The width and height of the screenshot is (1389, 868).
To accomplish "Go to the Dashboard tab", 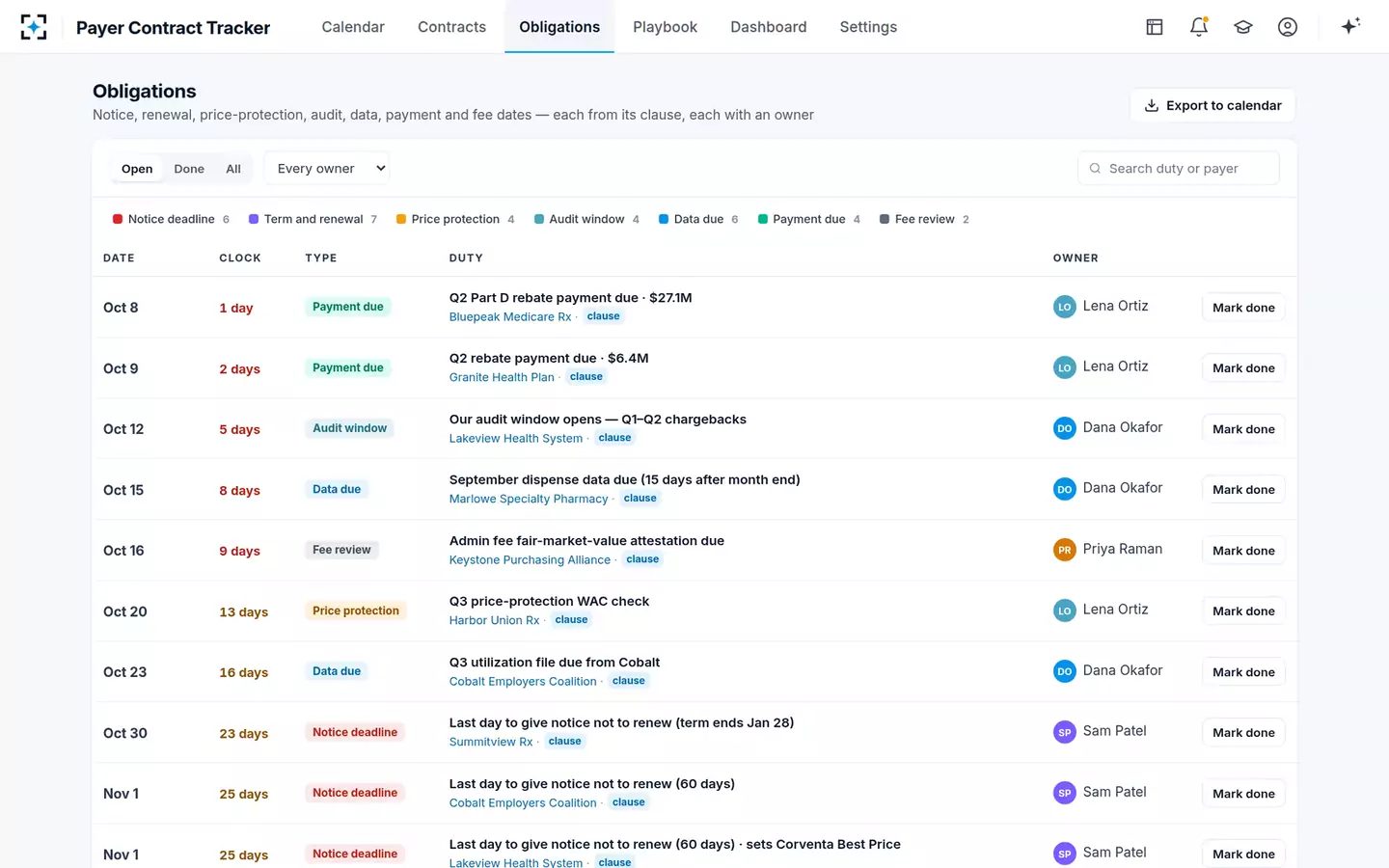I will tap(768, 27).
